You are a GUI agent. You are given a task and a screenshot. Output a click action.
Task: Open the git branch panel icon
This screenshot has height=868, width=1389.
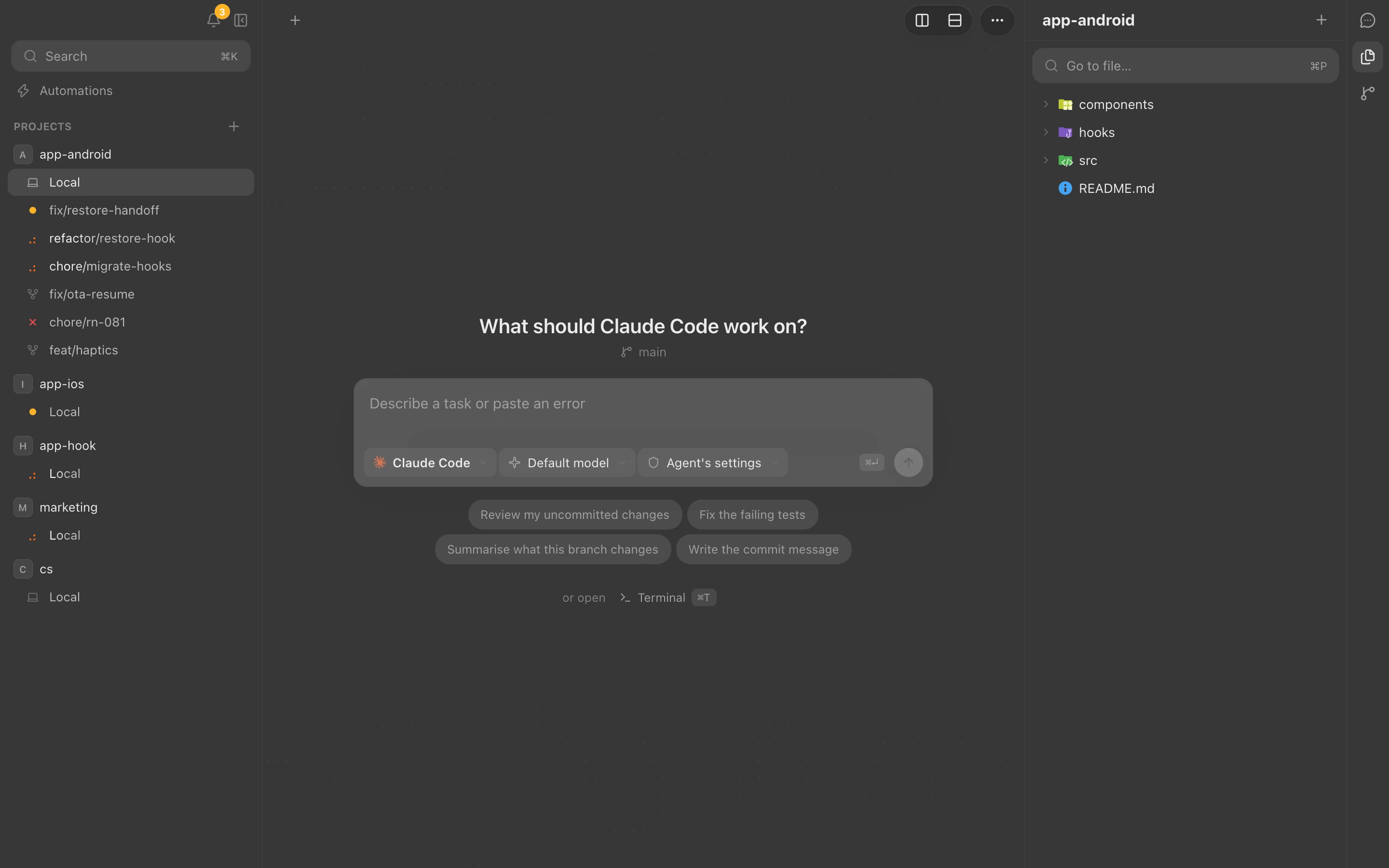[x=1367, y=93]
